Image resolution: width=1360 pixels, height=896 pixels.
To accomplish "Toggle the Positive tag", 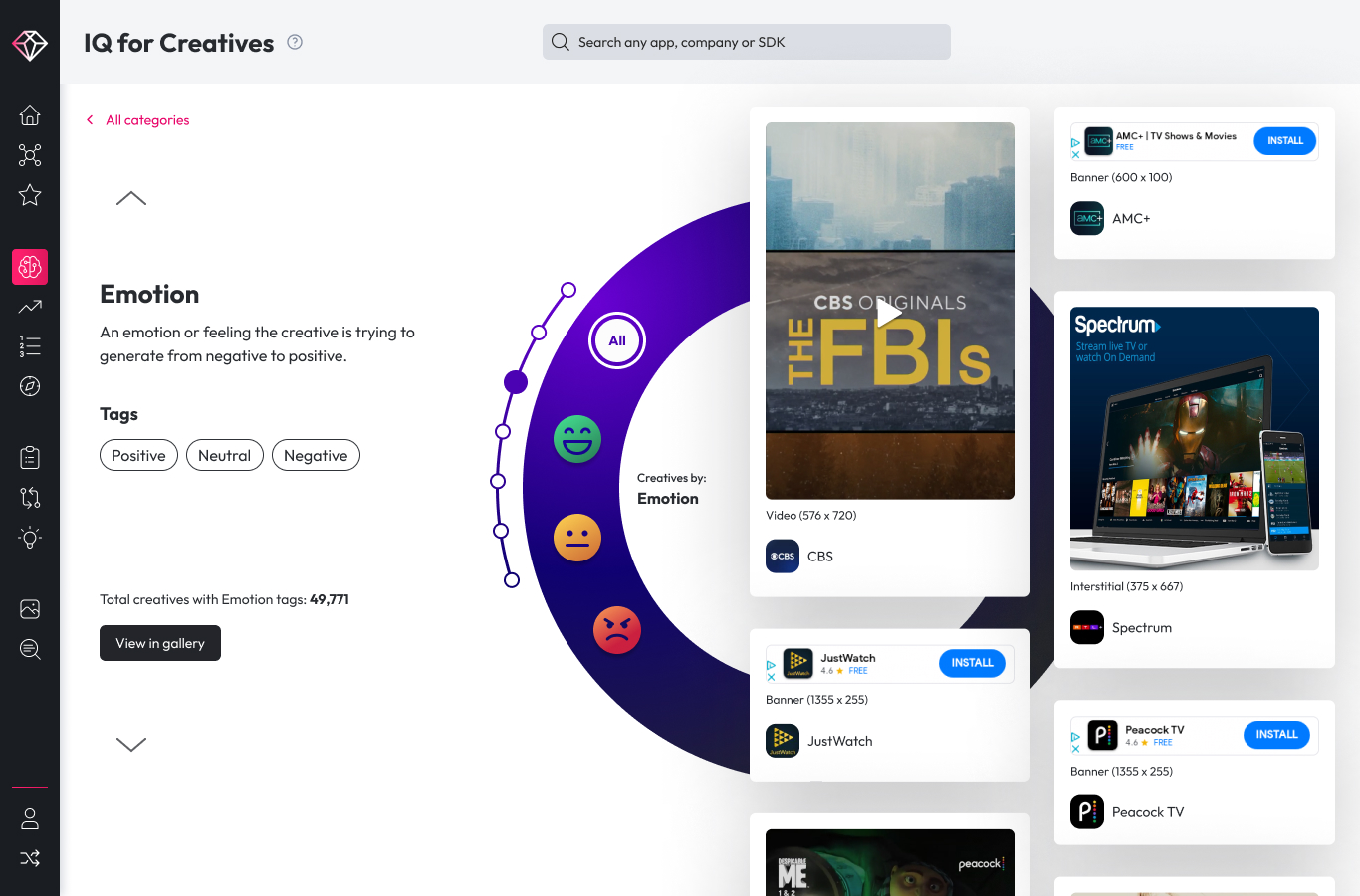I will (x=138, y=455).
